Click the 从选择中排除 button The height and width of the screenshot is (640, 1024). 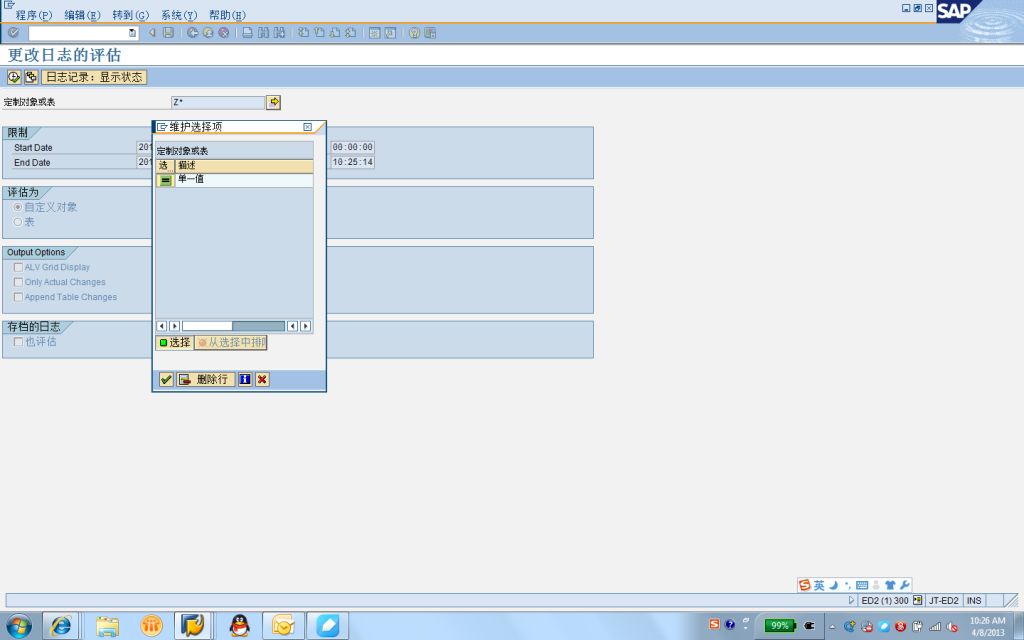(x=231, y=342)
